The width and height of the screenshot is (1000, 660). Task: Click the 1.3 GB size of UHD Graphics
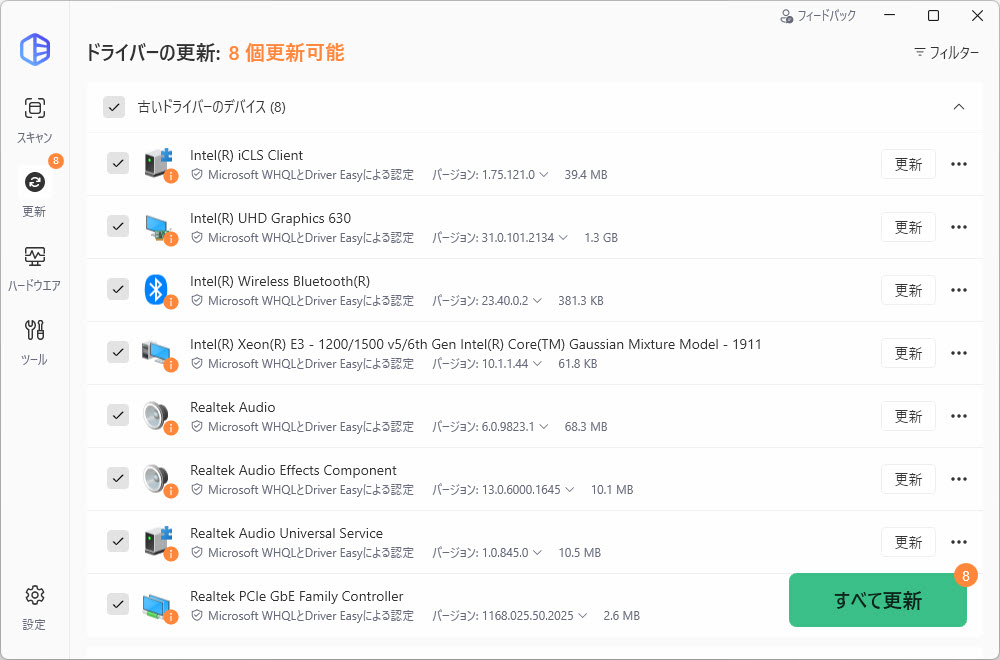(601, 238)
